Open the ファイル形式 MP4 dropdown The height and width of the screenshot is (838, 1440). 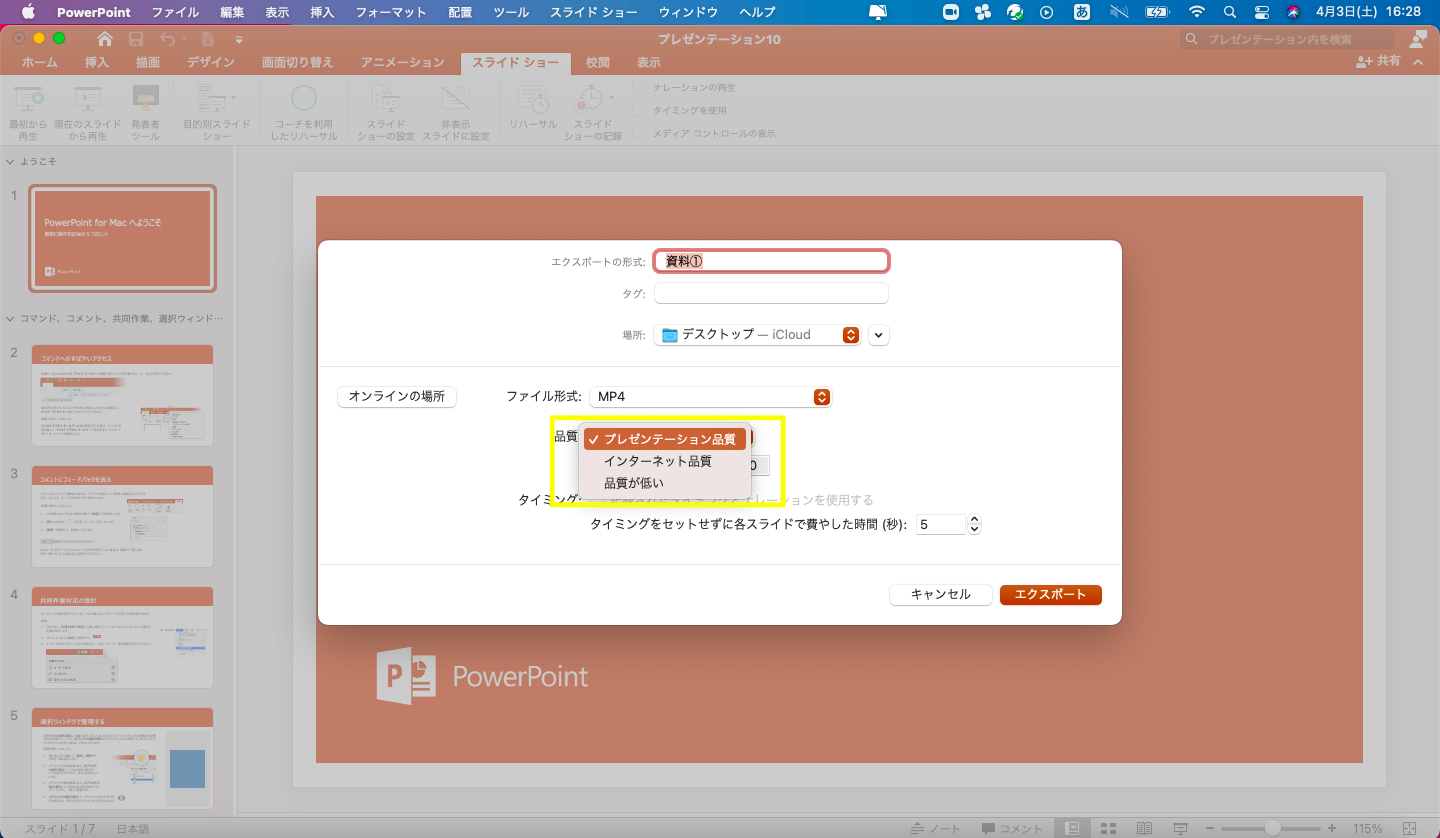[711, 397]
